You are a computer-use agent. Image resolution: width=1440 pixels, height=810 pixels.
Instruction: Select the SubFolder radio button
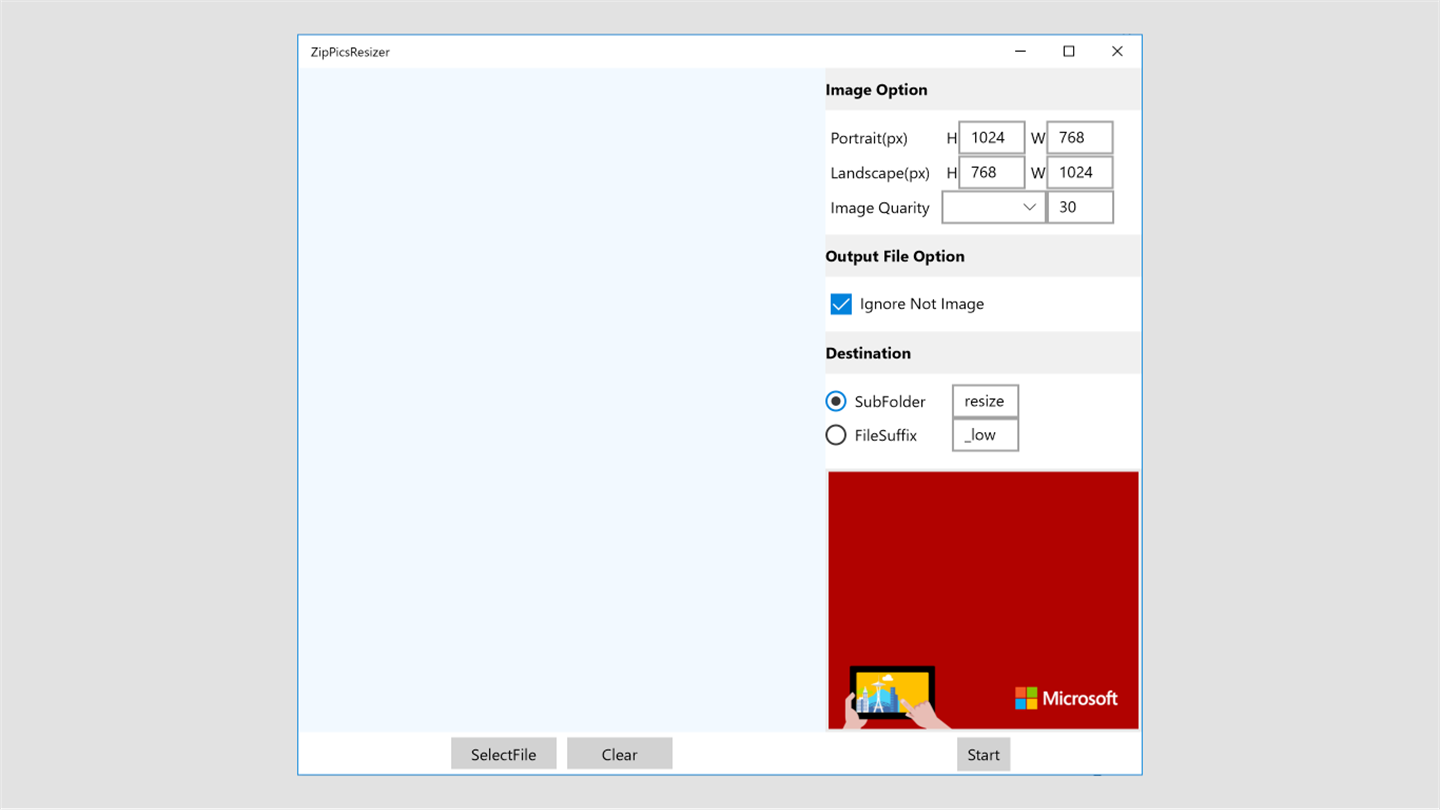click(836, 401)
